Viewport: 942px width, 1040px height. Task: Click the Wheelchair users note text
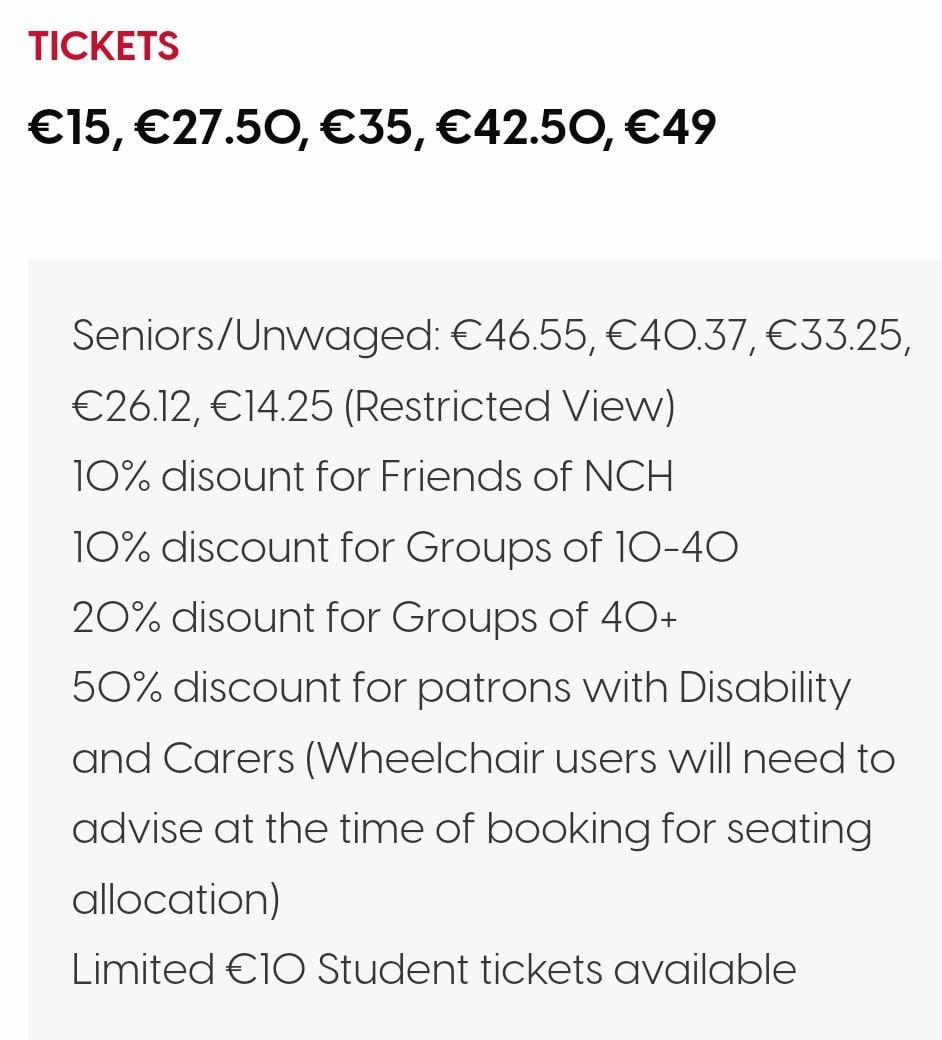[600, 758]
